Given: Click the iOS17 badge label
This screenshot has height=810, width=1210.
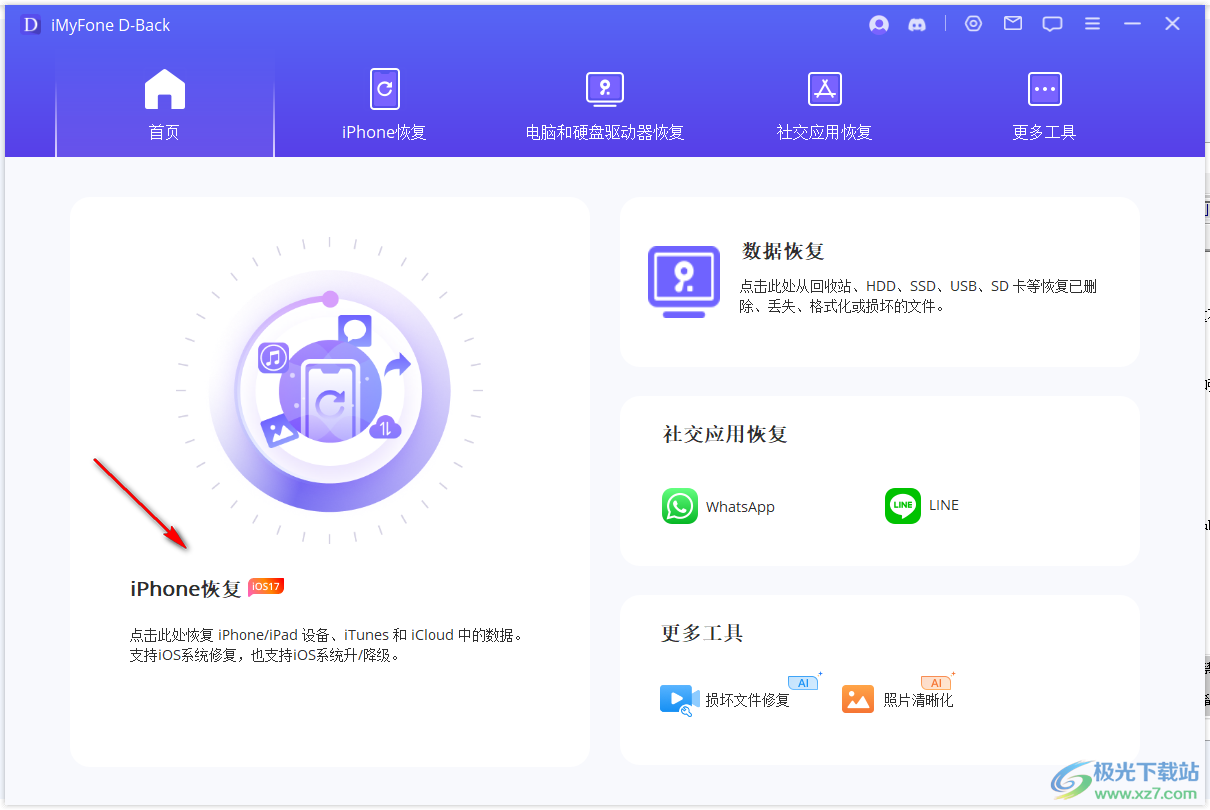Looking at the screenshot, I should coord(265,587).
